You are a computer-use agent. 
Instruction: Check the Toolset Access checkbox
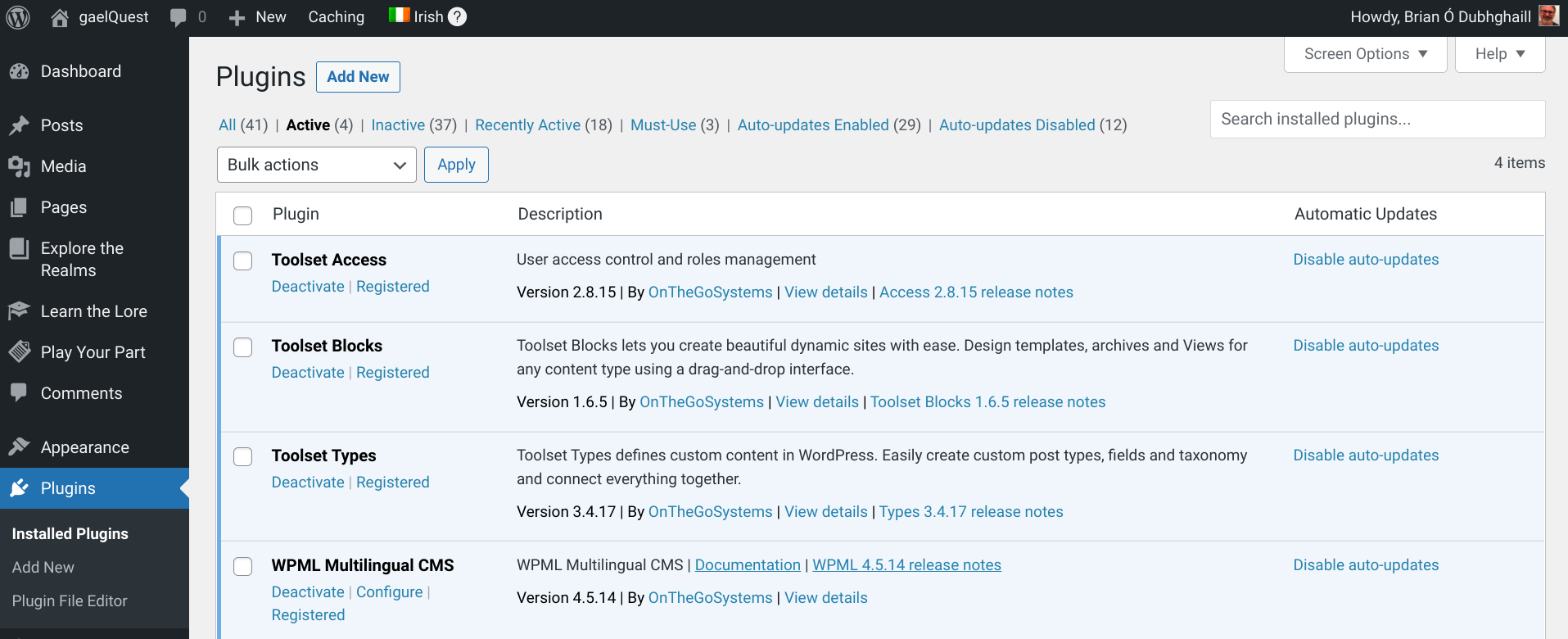coord(243,261)
